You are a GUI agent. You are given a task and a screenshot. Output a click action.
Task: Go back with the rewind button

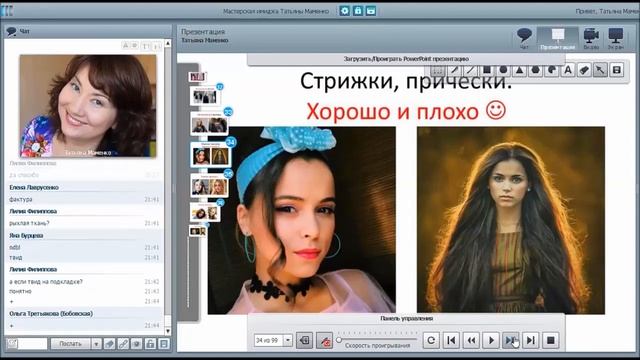[471, 340]
